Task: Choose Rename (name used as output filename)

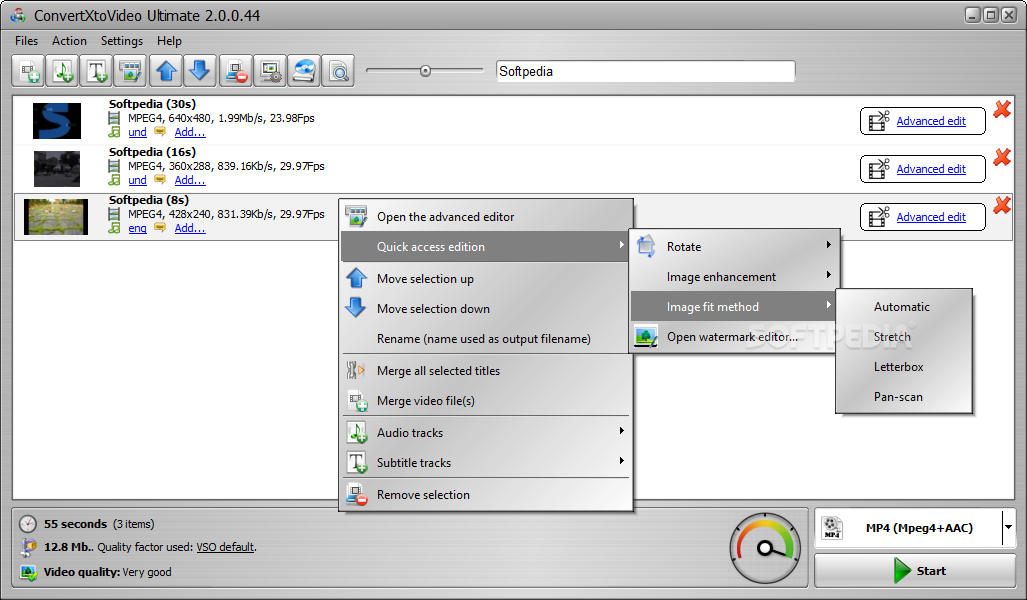Action: (x=486, y=339)
